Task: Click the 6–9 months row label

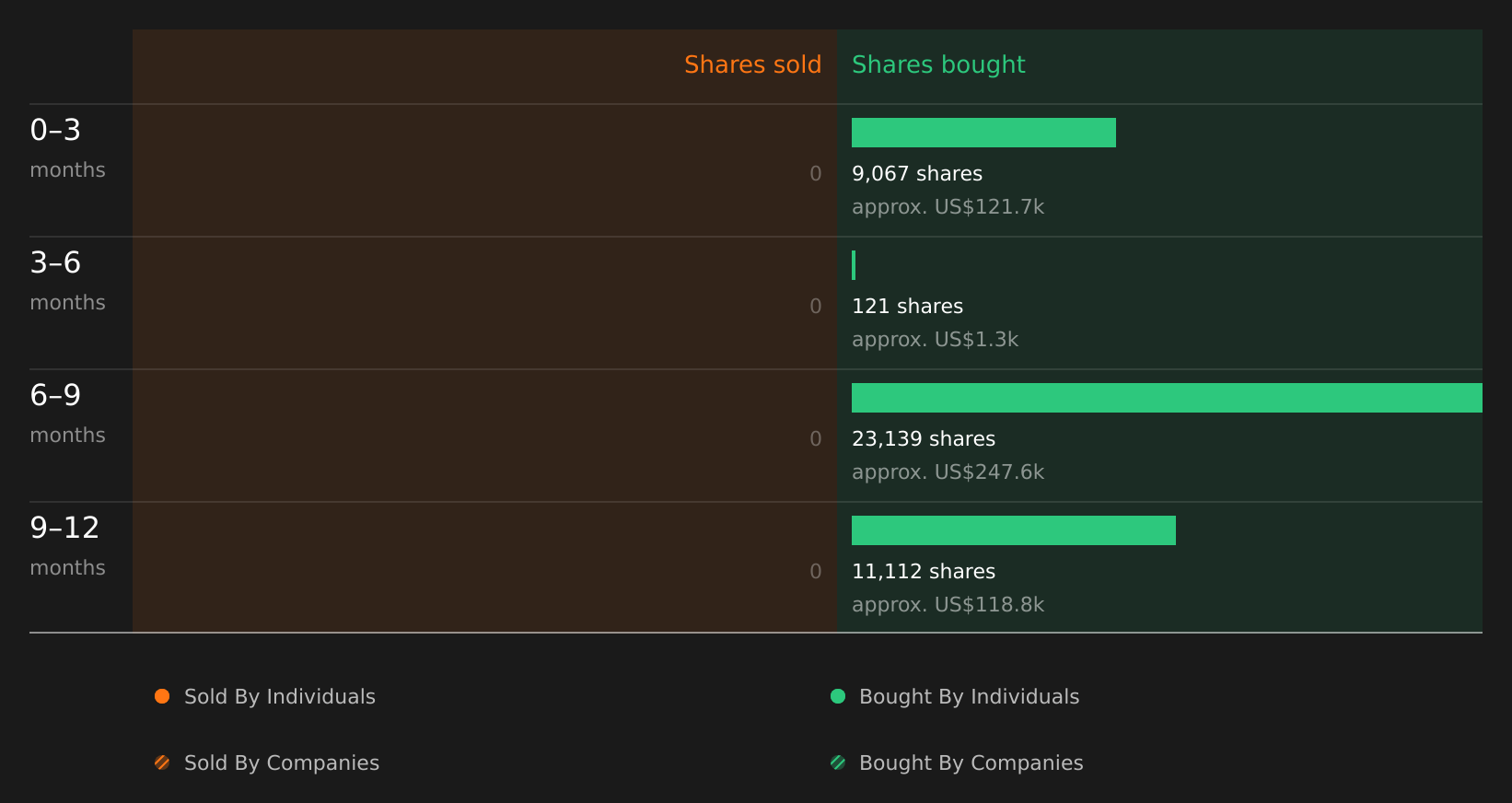Action: pos(67,413)
